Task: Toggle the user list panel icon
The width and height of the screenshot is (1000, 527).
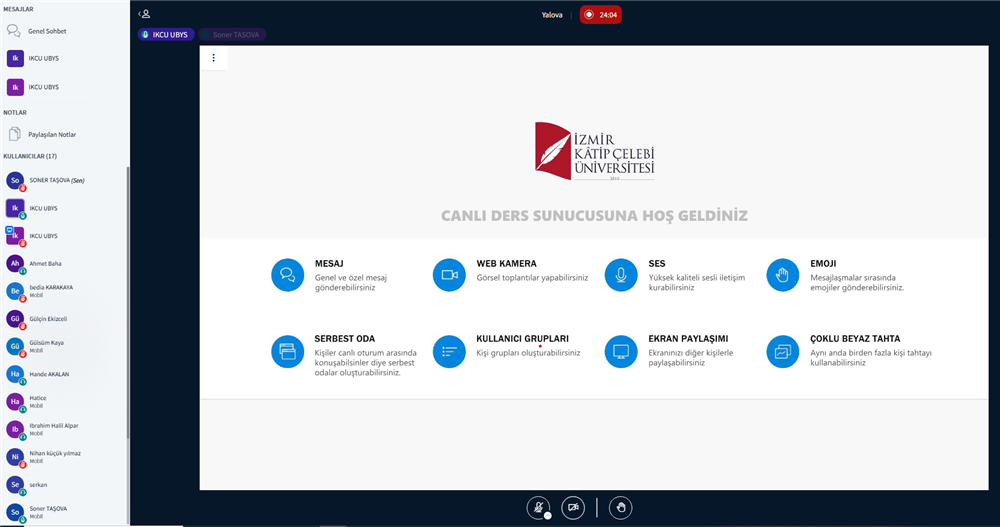Action: click(x=144, y=14)
